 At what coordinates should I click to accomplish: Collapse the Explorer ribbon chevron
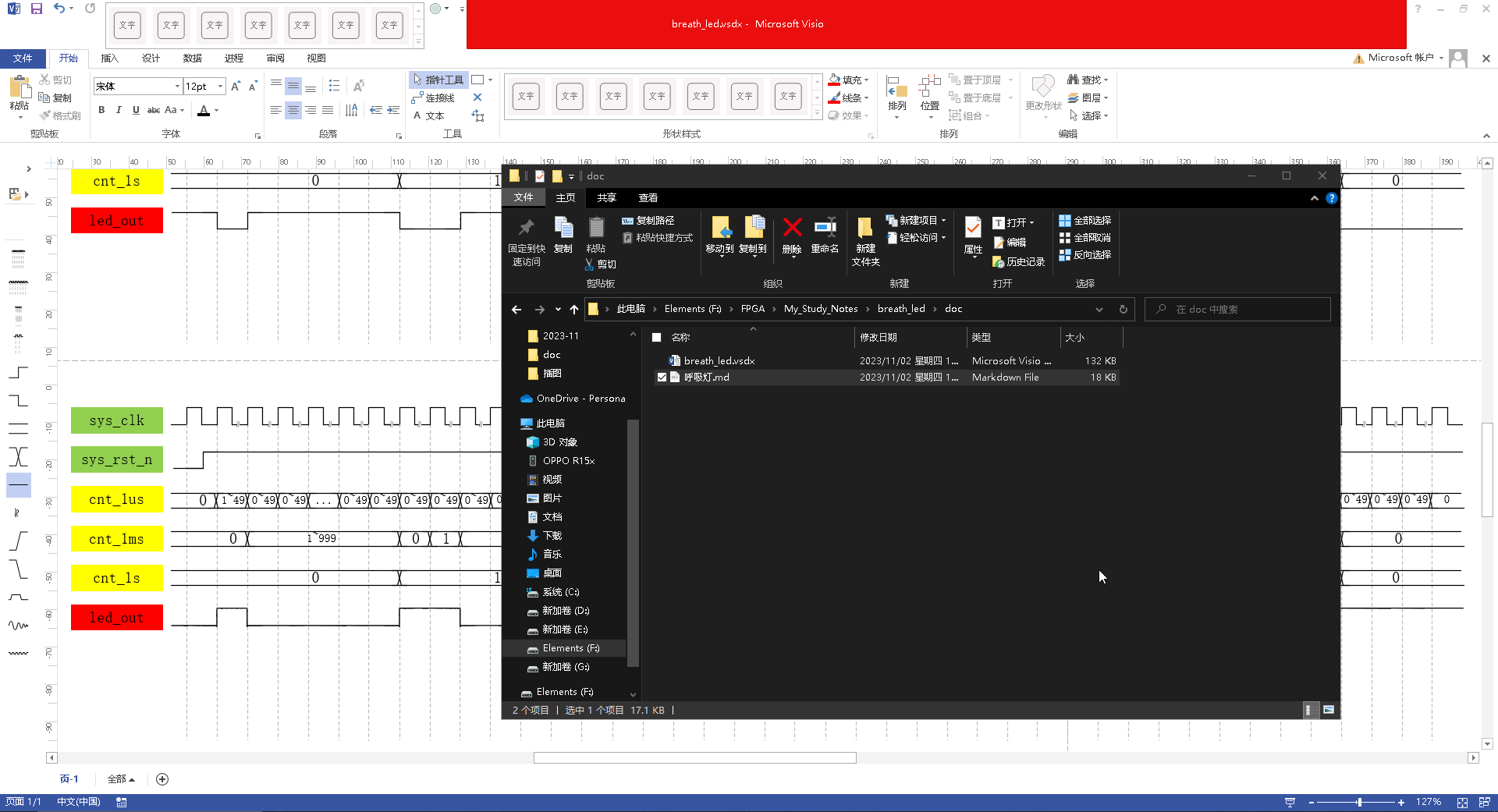tap(1315, 198)
